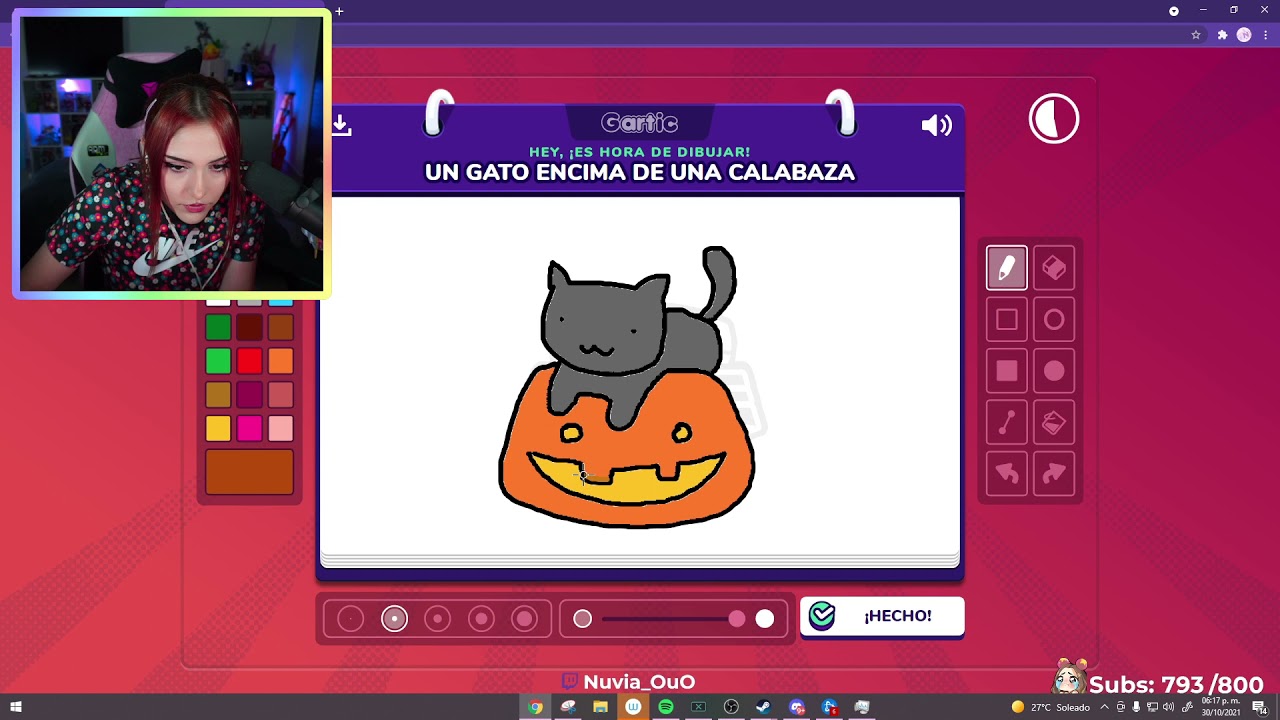Download the drawing with the download icon
Screen dimensions: 1280x720
pos(341,125)
